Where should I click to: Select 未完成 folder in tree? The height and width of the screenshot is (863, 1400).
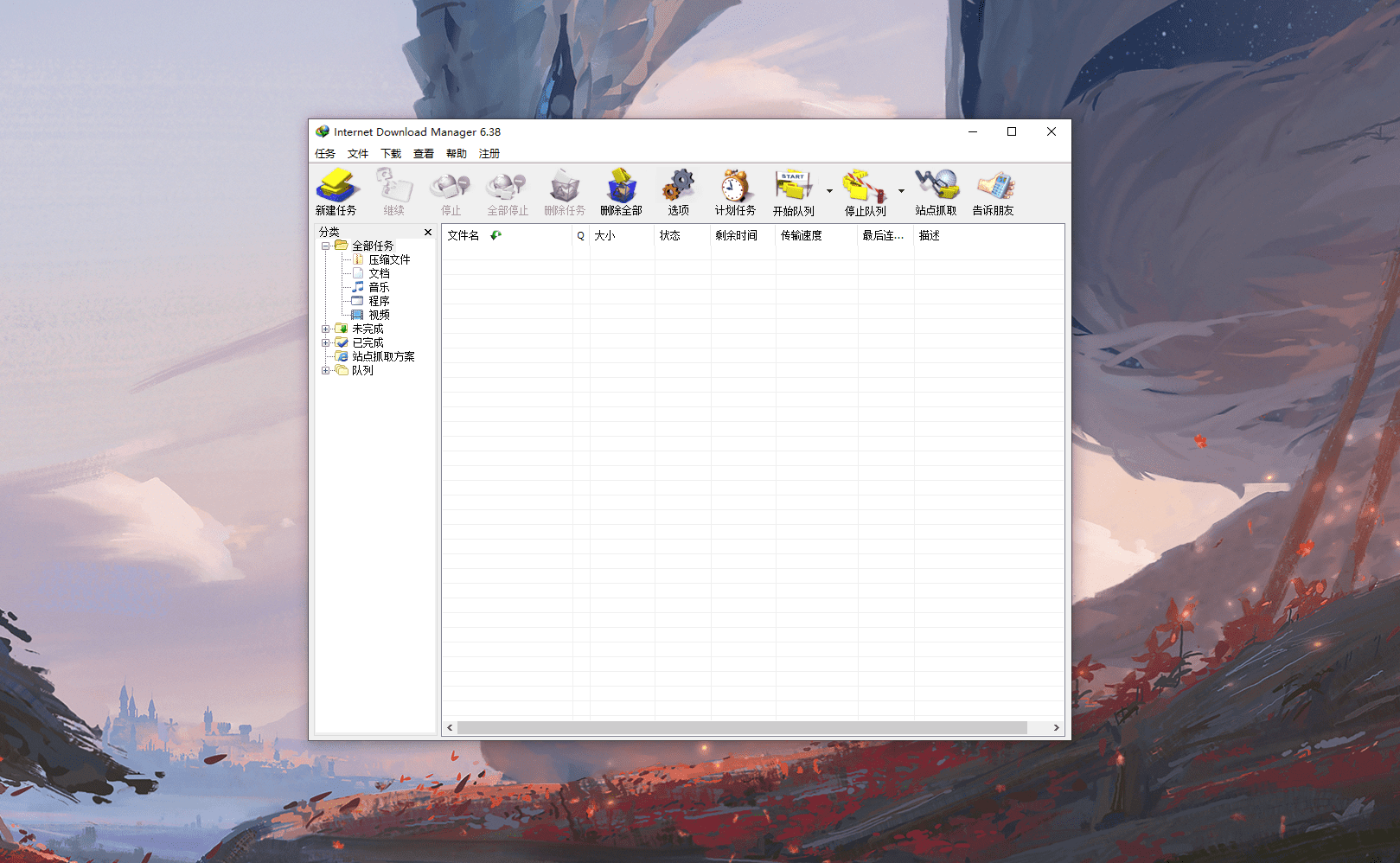pyautogui.click(x=368, y=329)
